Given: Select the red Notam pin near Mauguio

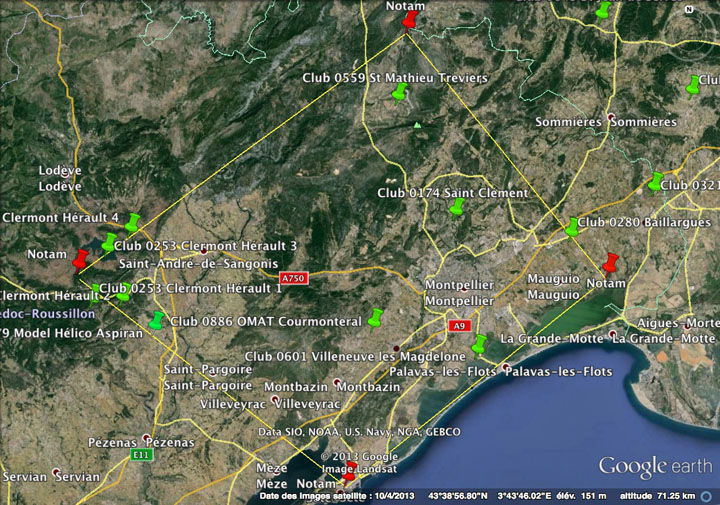Looking at the screenshot, I should click(x=612, y=263).
